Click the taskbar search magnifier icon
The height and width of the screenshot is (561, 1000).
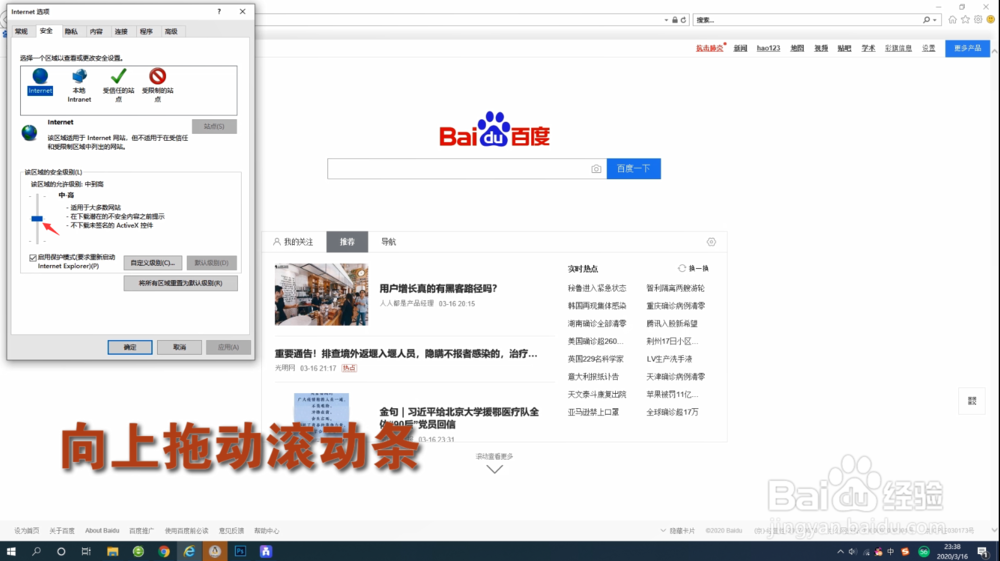coord(36,551)
